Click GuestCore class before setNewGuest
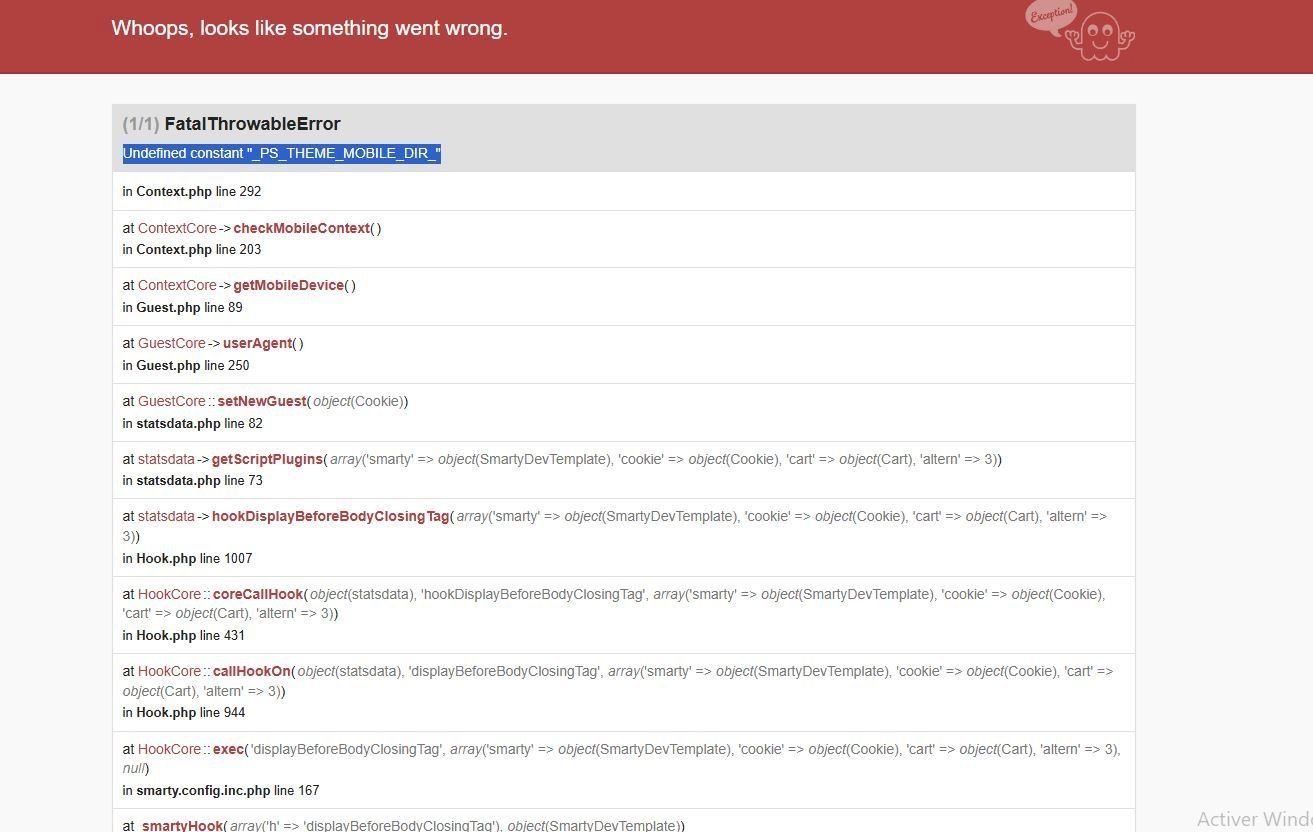Screen dimensions: 1313x832 [x=171, y=401]
